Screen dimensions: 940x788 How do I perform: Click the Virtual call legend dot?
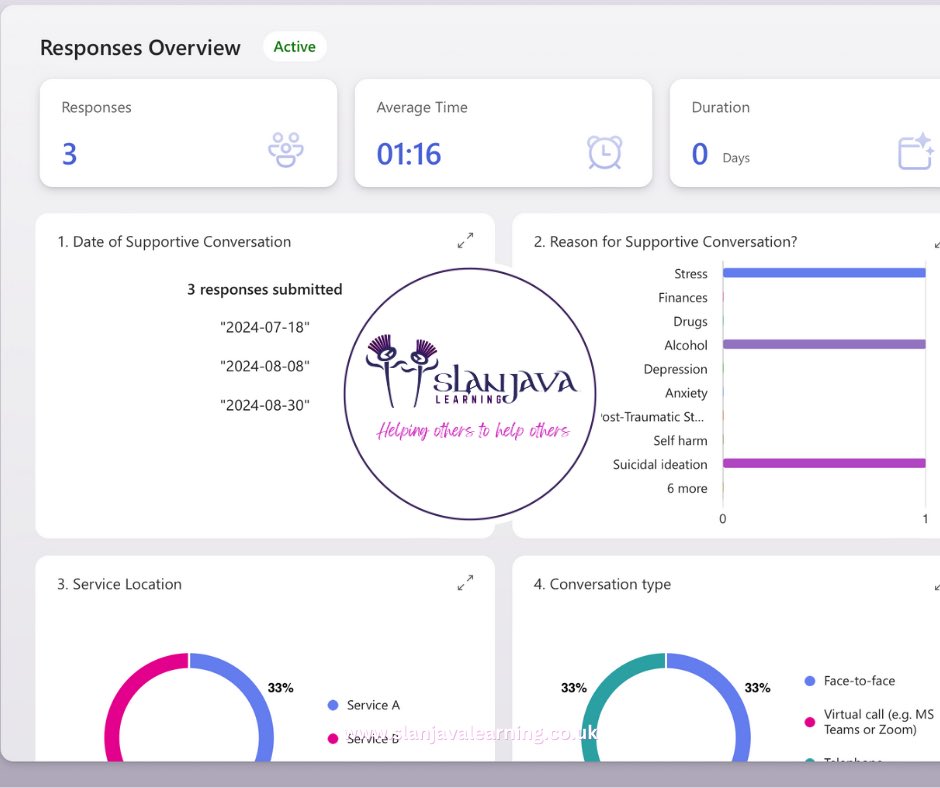click(x=810, y=722)
